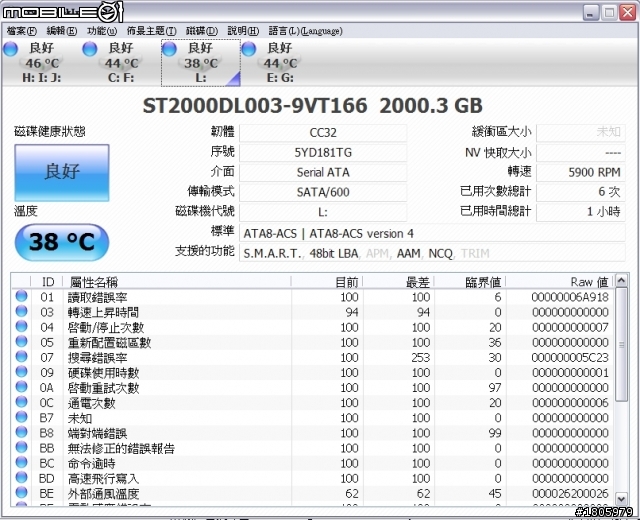The height and width of the screenshot is (520, 640).
Task: Click the 韌體 firmware field CC32
Action: point(323,133)
